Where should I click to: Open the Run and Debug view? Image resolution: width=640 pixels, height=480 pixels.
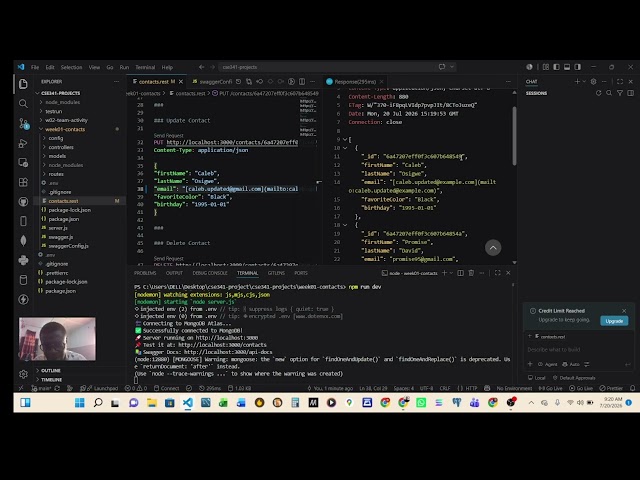[23, 143]
